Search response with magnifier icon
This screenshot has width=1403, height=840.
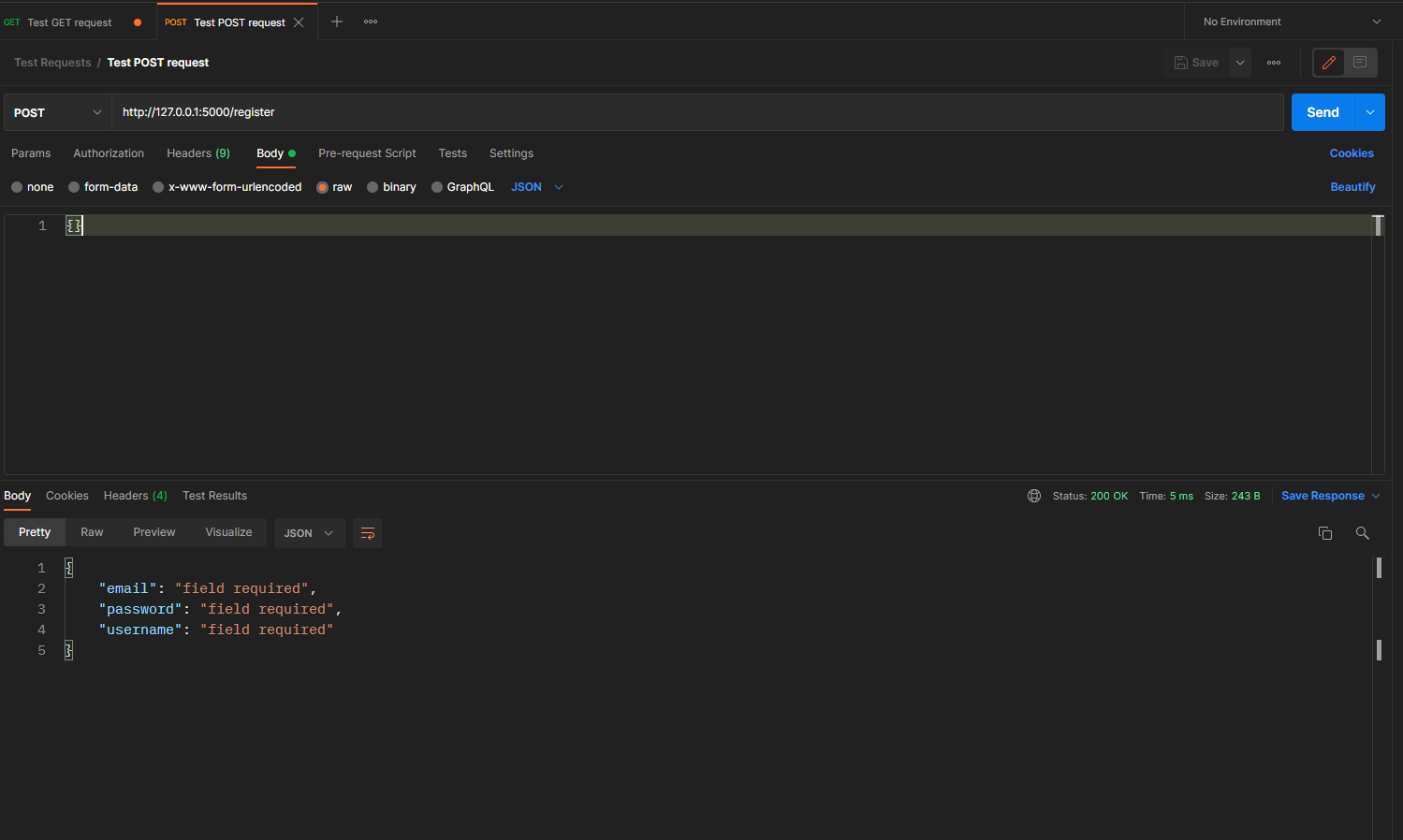coord(1363,533)
